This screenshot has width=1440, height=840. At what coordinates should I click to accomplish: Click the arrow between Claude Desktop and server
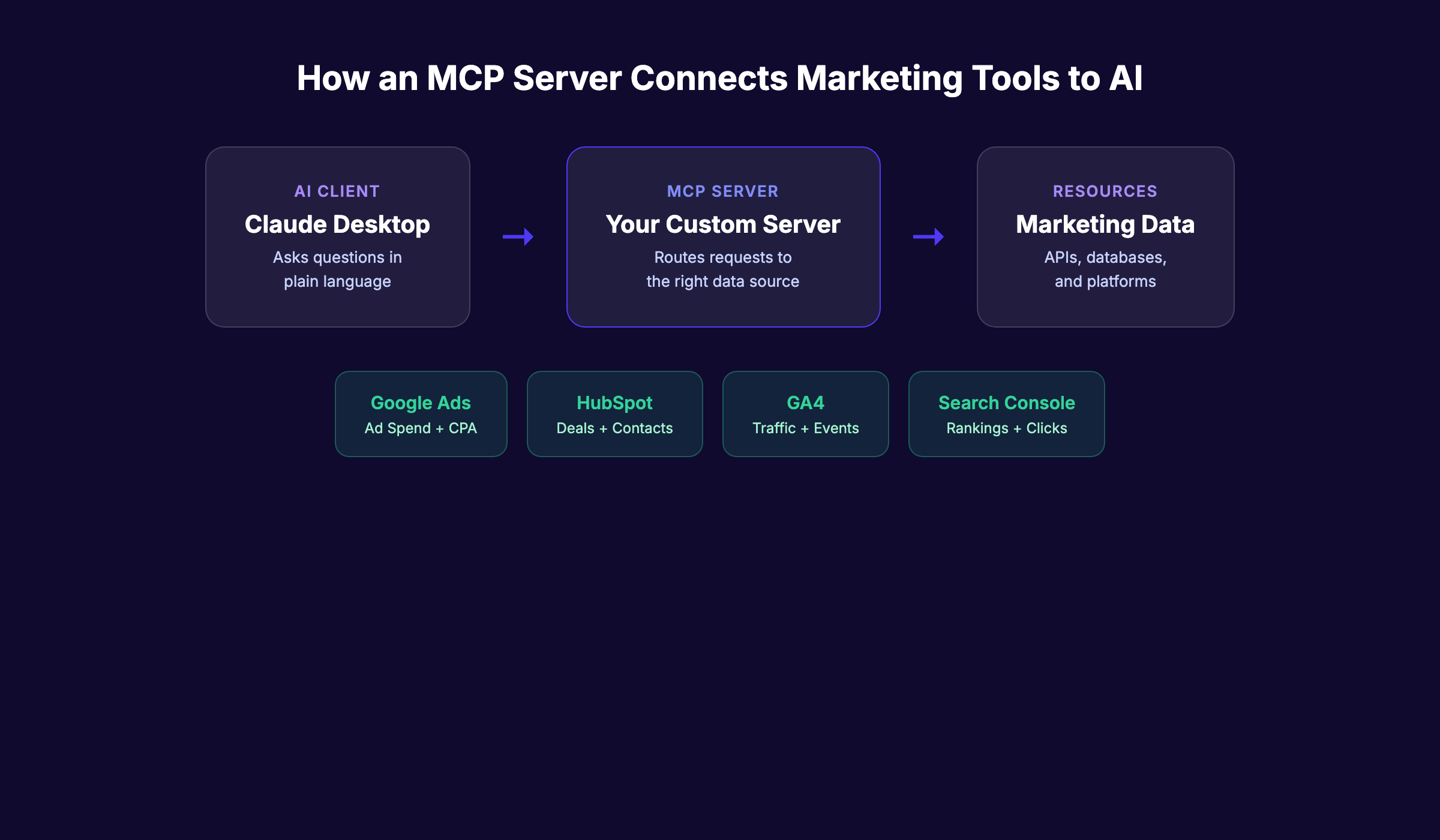(x=517, y=237)
